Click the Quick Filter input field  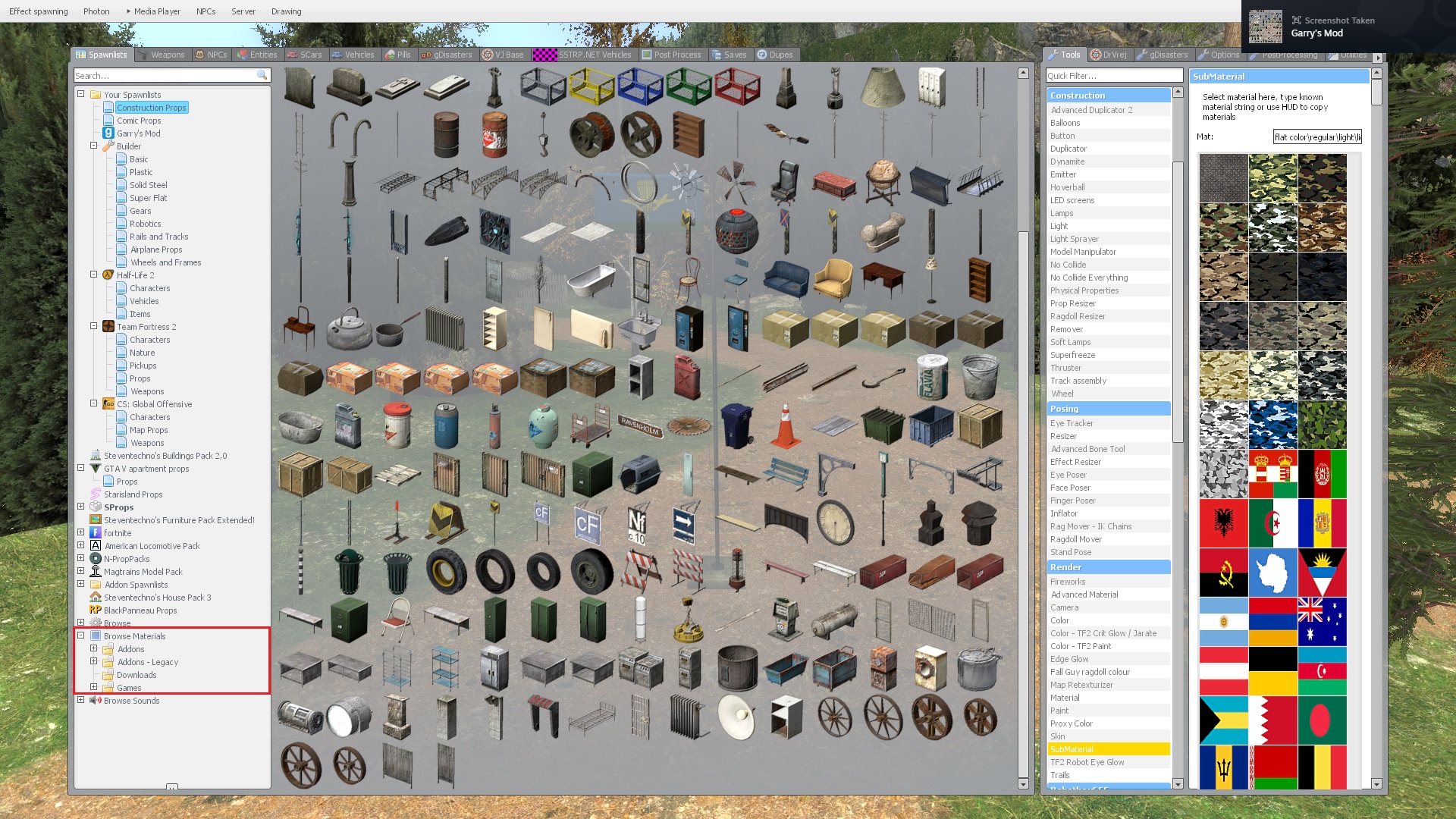[x=1113, y=76]
